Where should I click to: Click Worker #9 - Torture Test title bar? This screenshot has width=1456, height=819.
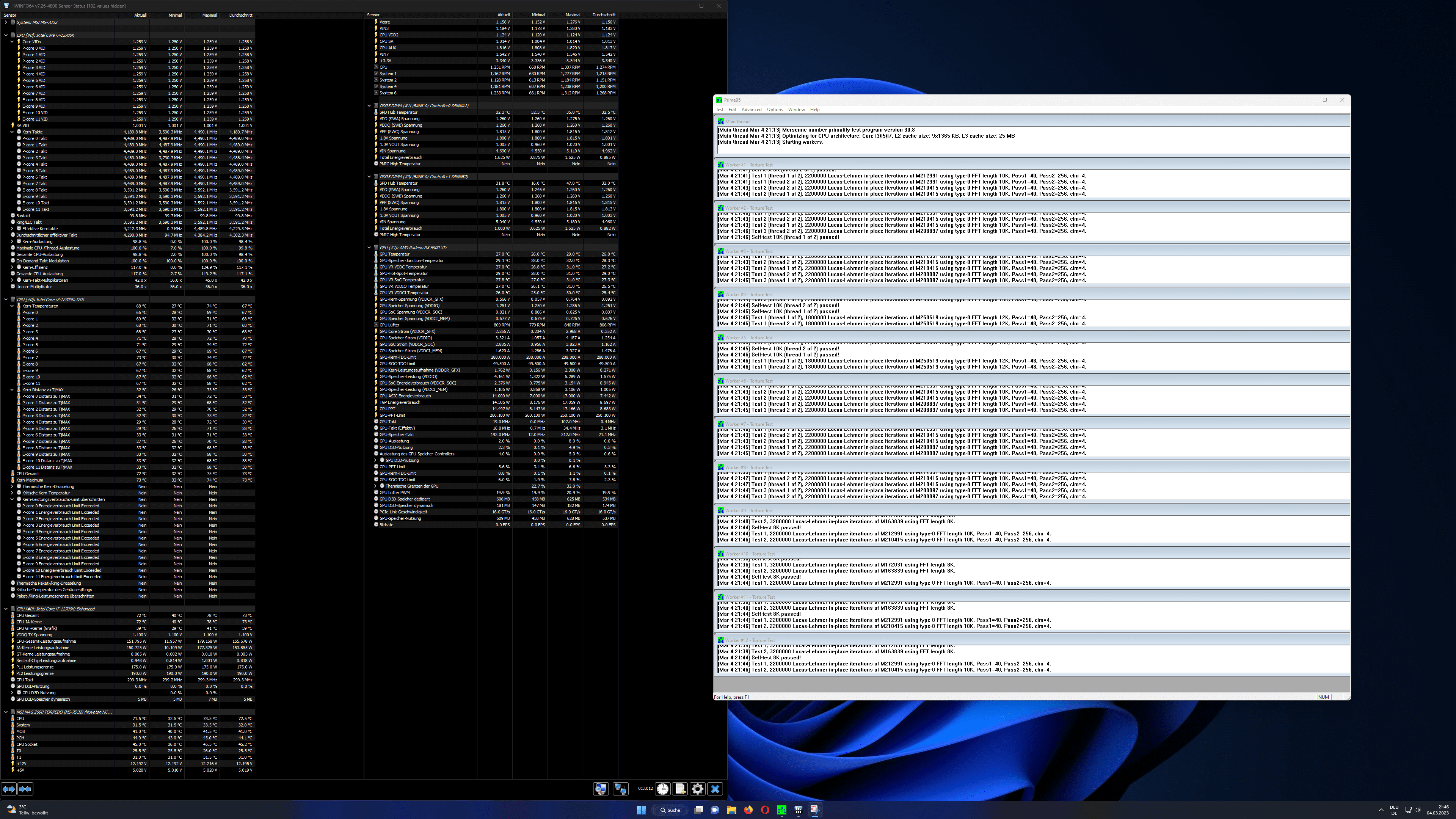tap(1032, 511)
